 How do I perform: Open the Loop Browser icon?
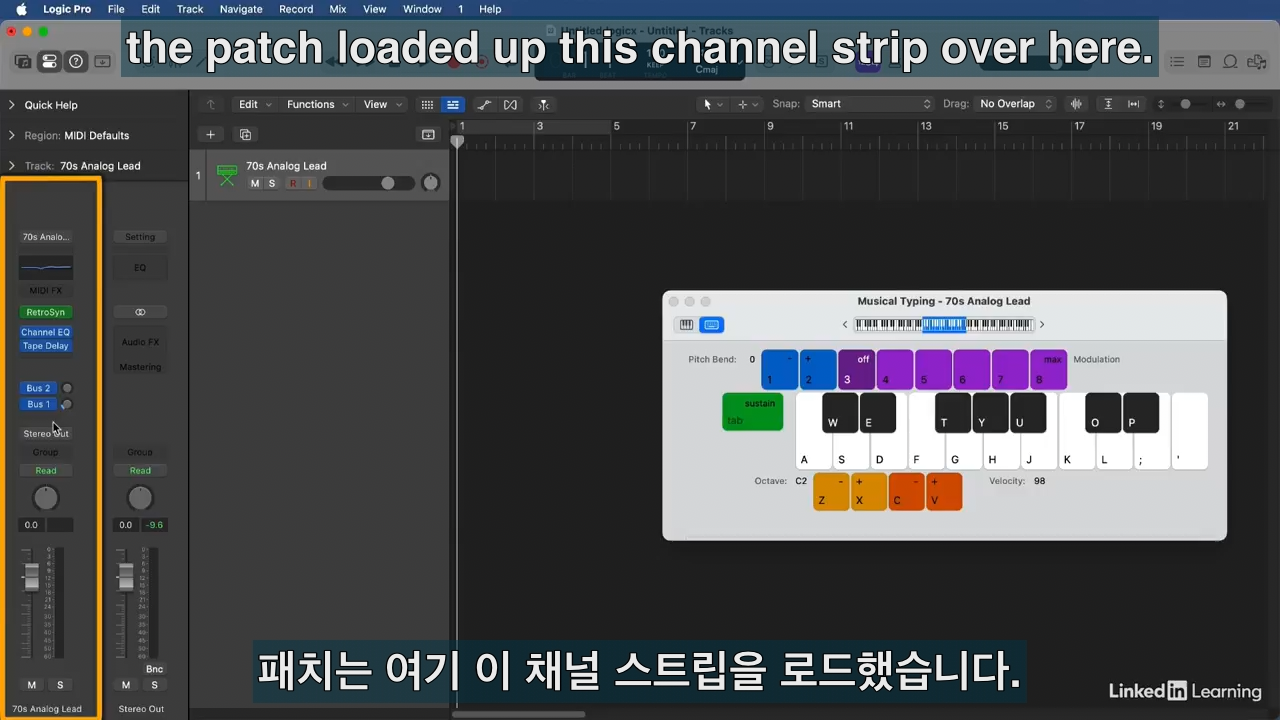pos(1231,62)
